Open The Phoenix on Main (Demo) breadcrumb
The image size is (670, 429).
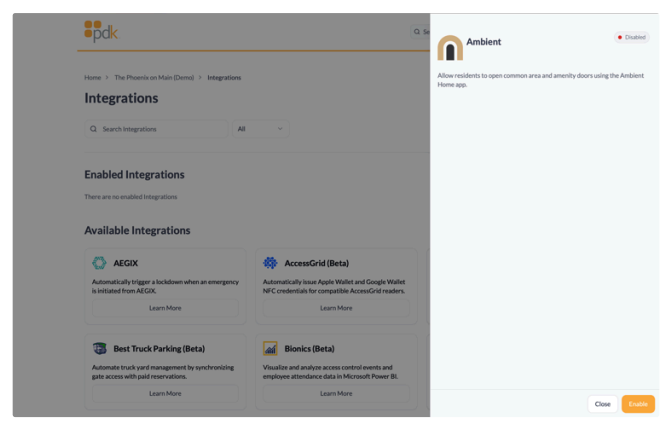coord(154,77)
